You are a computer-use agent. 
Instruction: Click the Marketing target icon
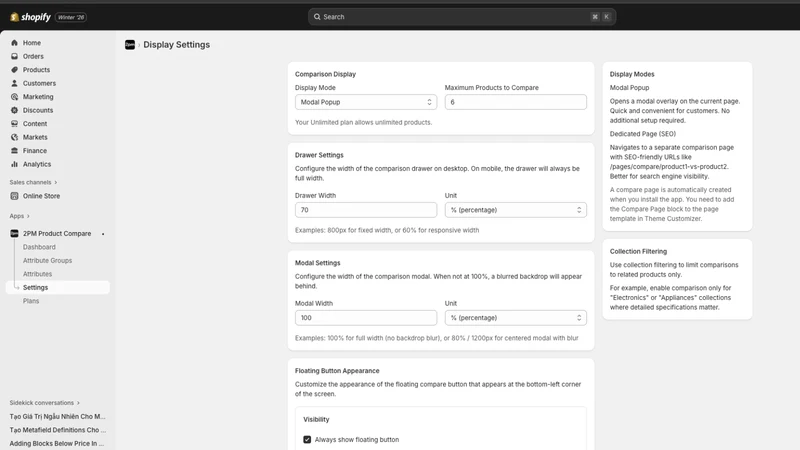pyautogui.click(x=14, y=97)
